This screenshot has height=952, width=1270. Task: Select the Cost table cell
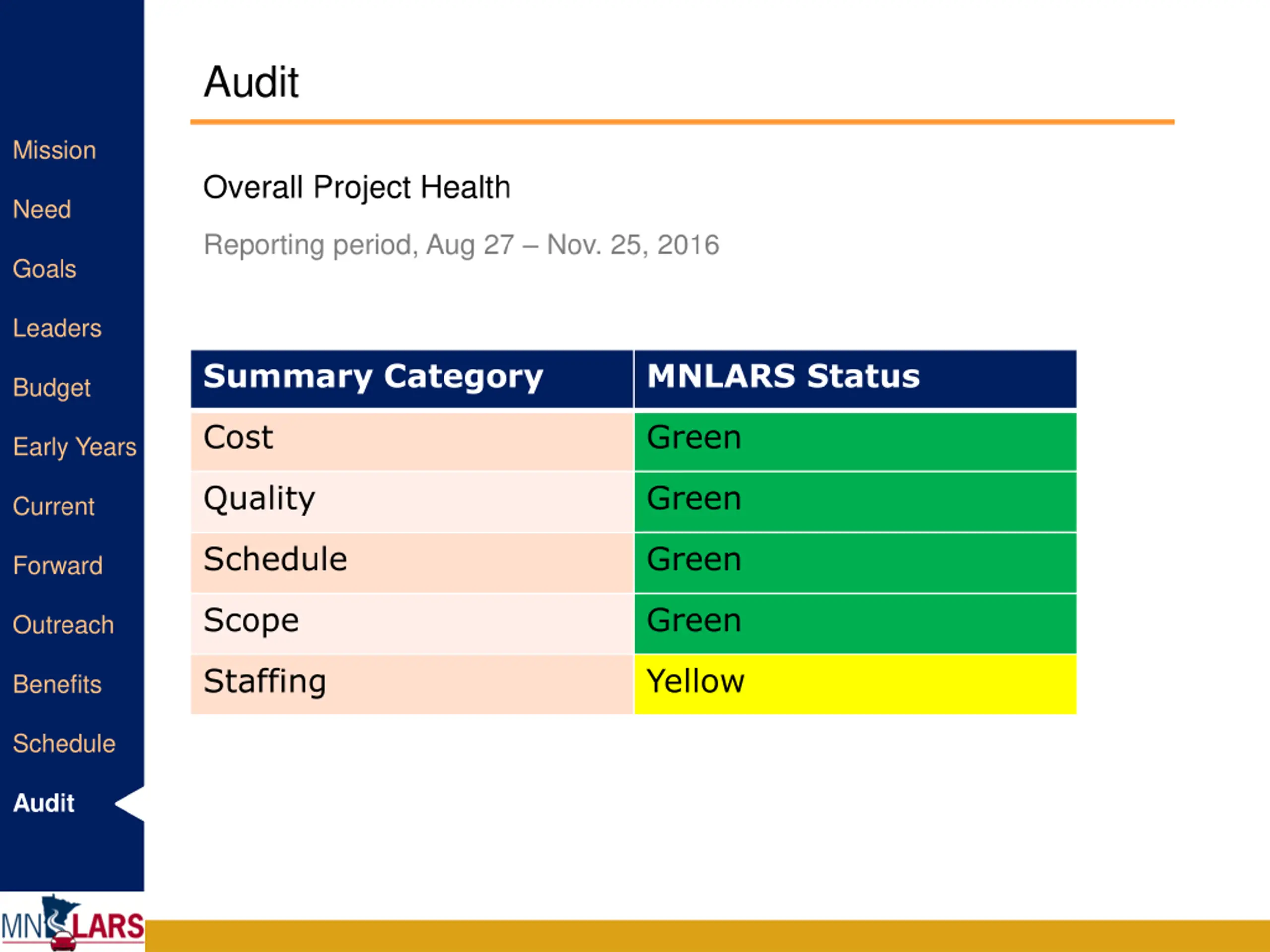(x=412, y=441)
